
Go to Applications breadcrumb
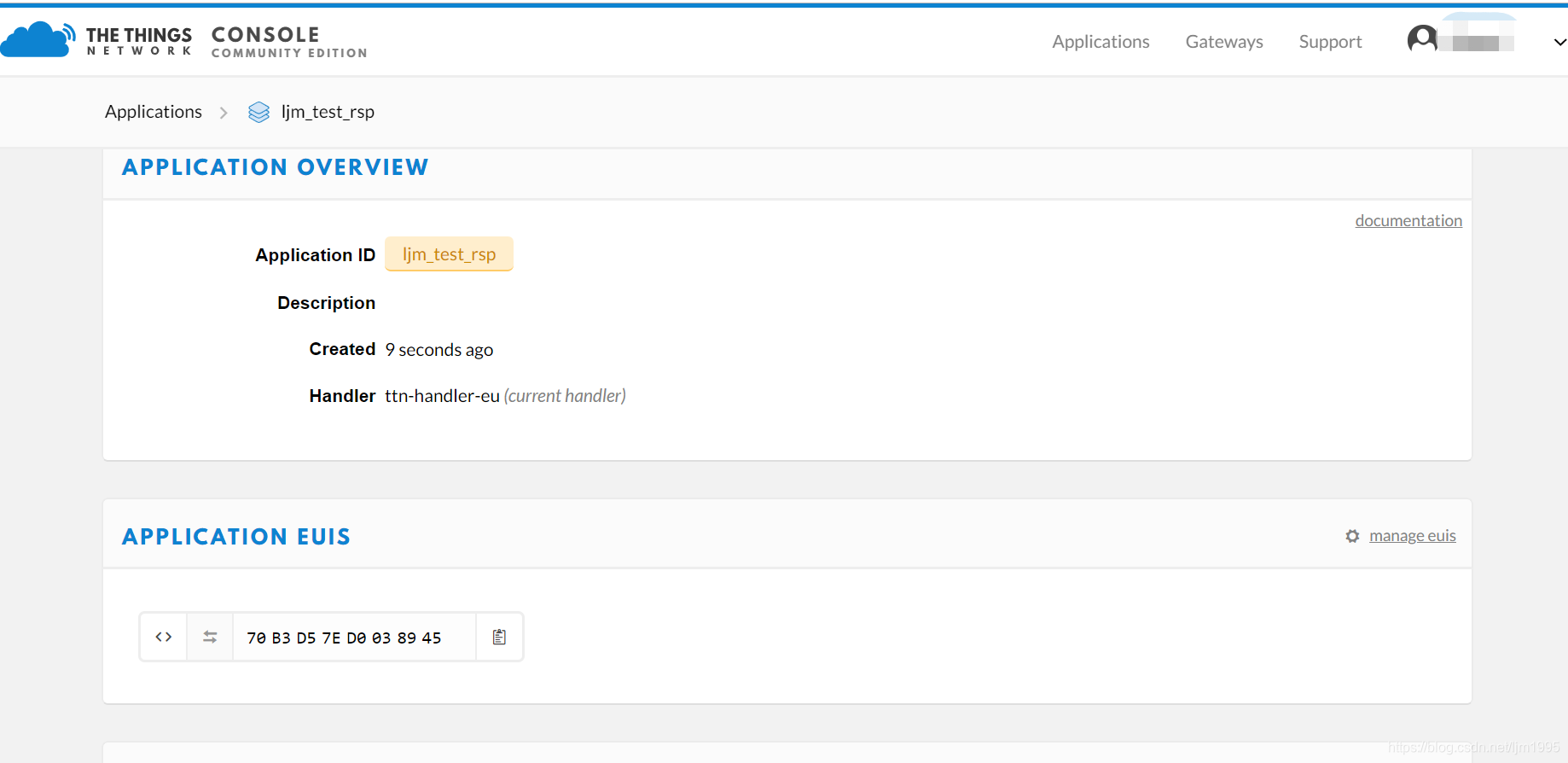(x=154, y=112)
